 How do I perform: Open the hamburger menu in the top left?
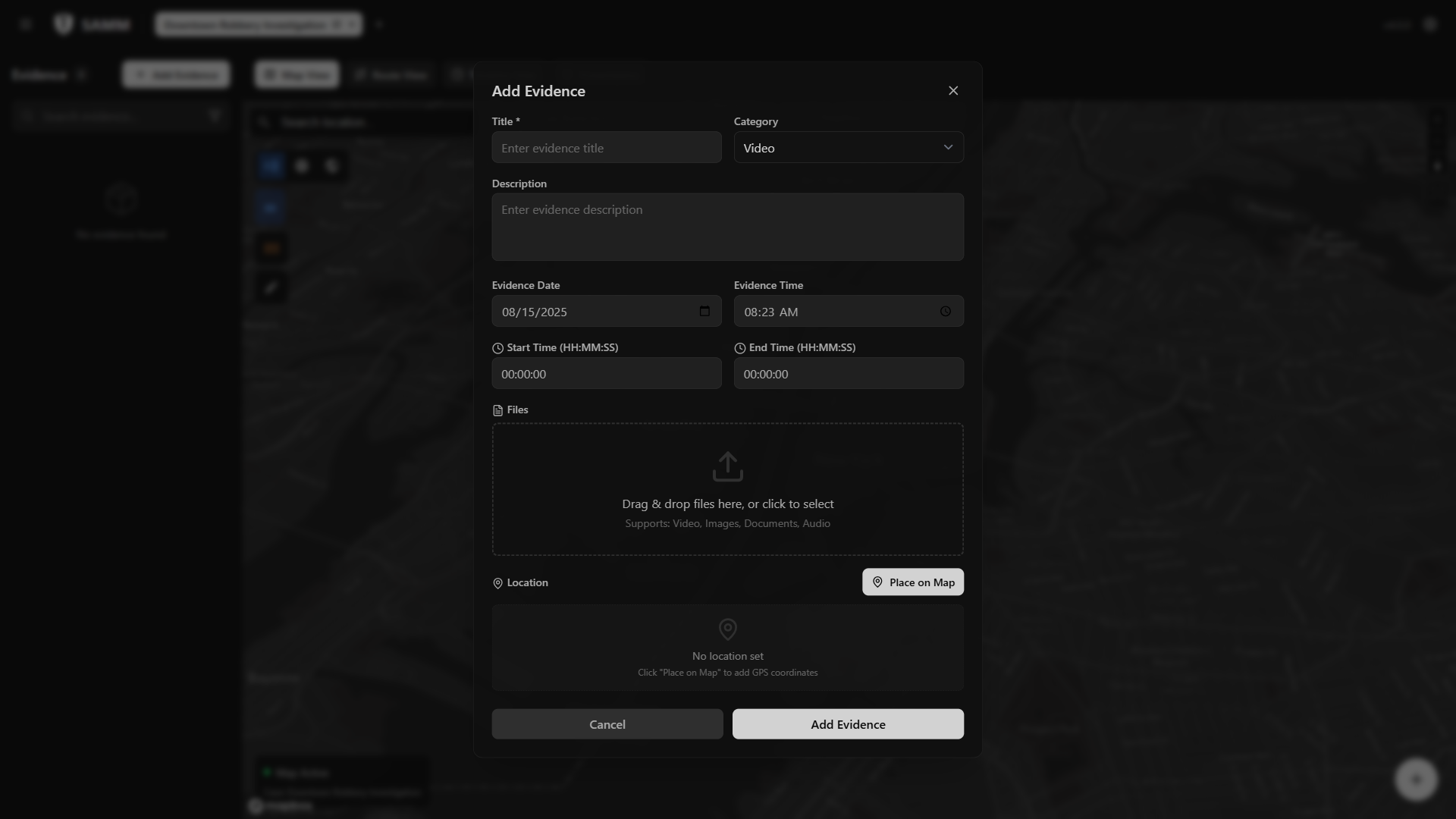point(27,24)
